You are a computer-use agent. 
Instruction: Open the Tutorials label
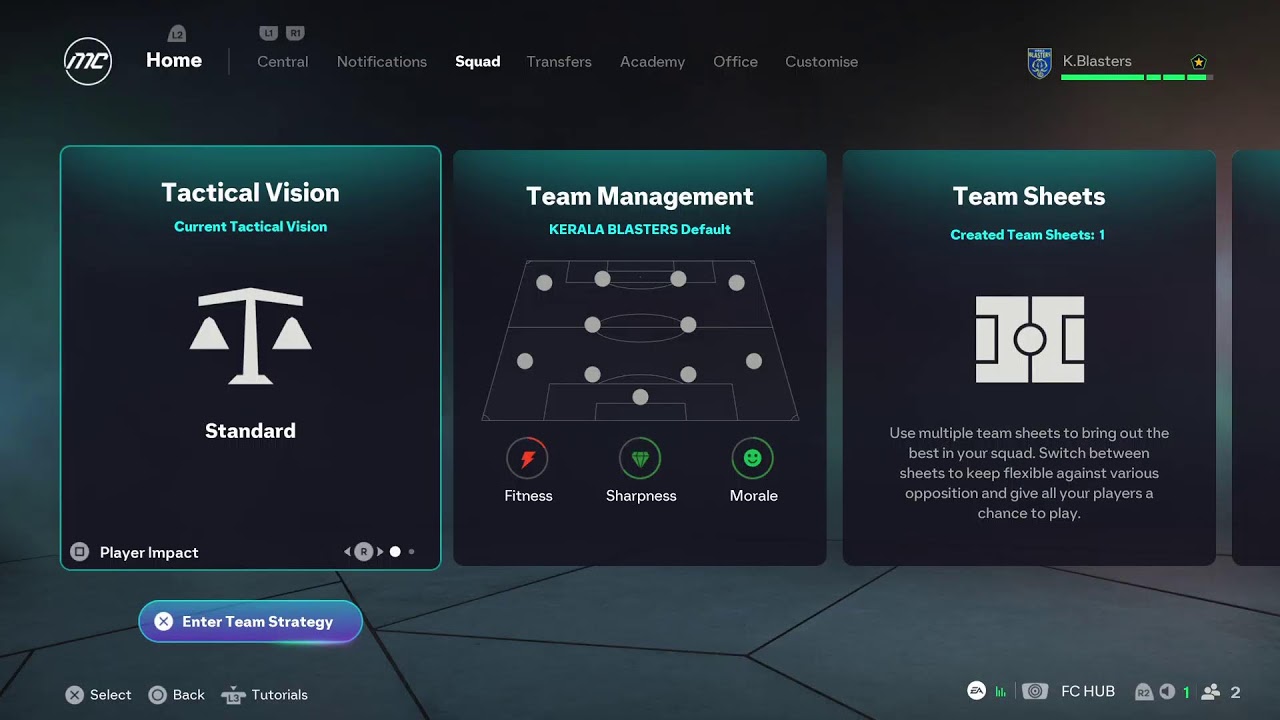click(x=279, y=695)
